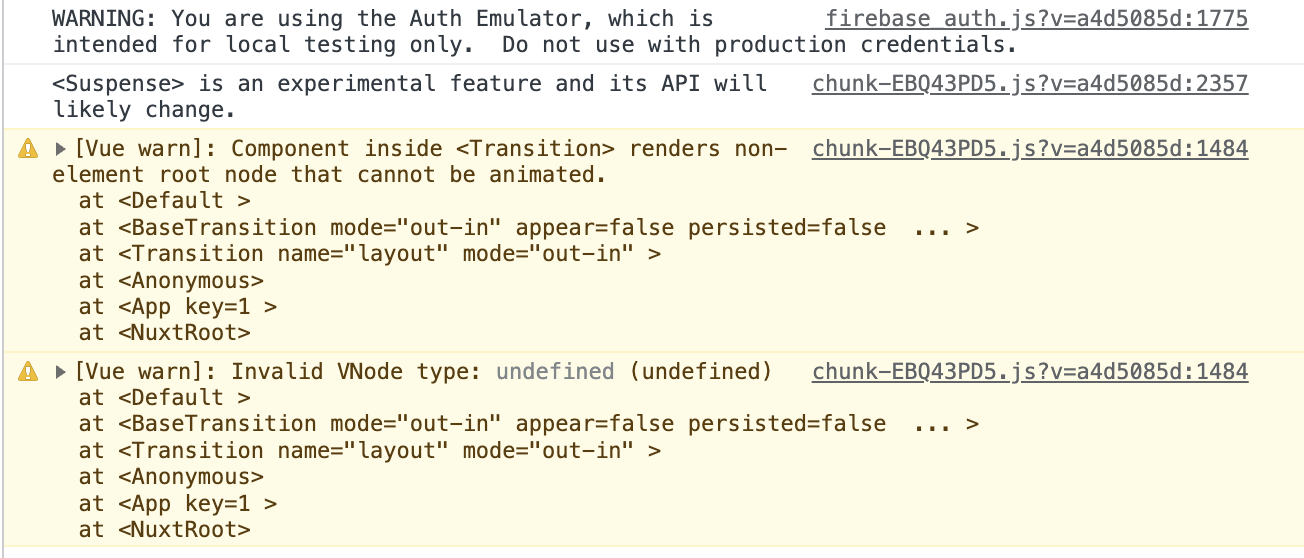Click 'at <Anonymous>' line in Invalid VNode warning
Image resolution: width=1304 pixels, height=558 pixels.
coord(171,477)
